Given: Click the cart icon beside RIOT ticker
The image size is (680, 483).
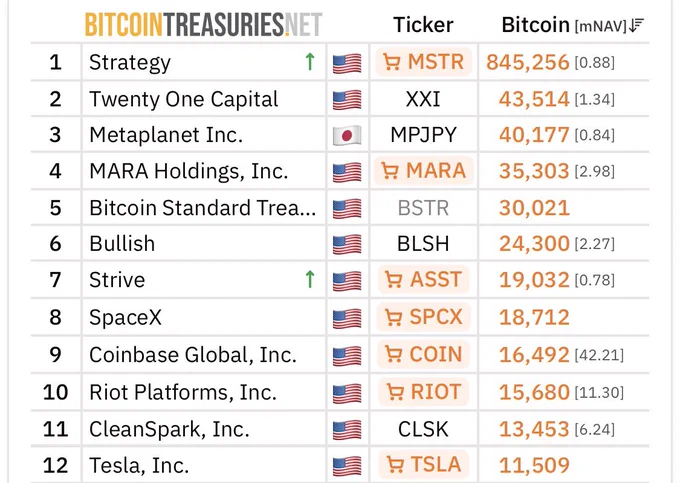Looking at the screenshot, I should 395,392.
